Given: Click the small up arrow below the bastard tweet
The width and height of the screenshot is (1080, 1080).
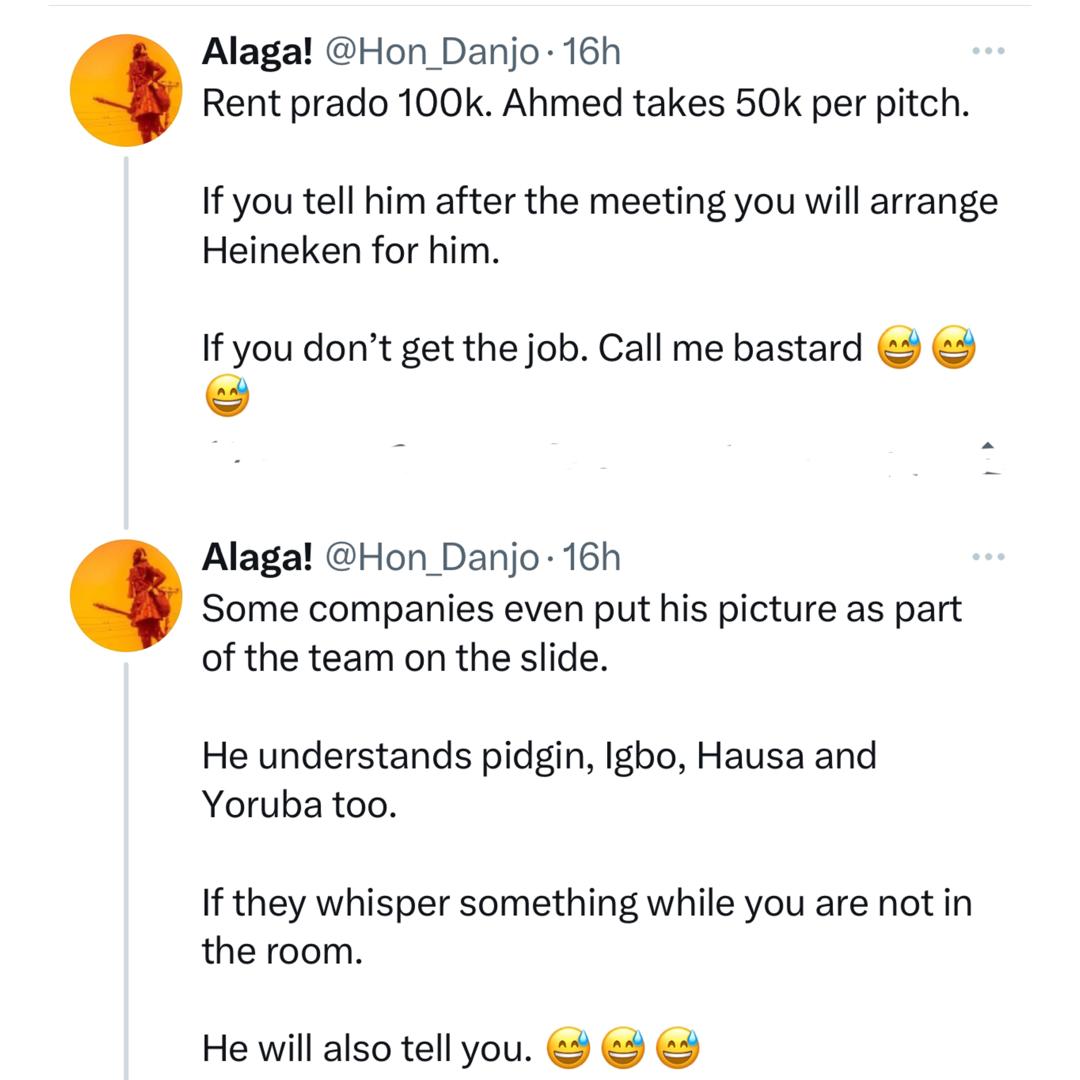Looking at the screenshot, I should point(987,445).
